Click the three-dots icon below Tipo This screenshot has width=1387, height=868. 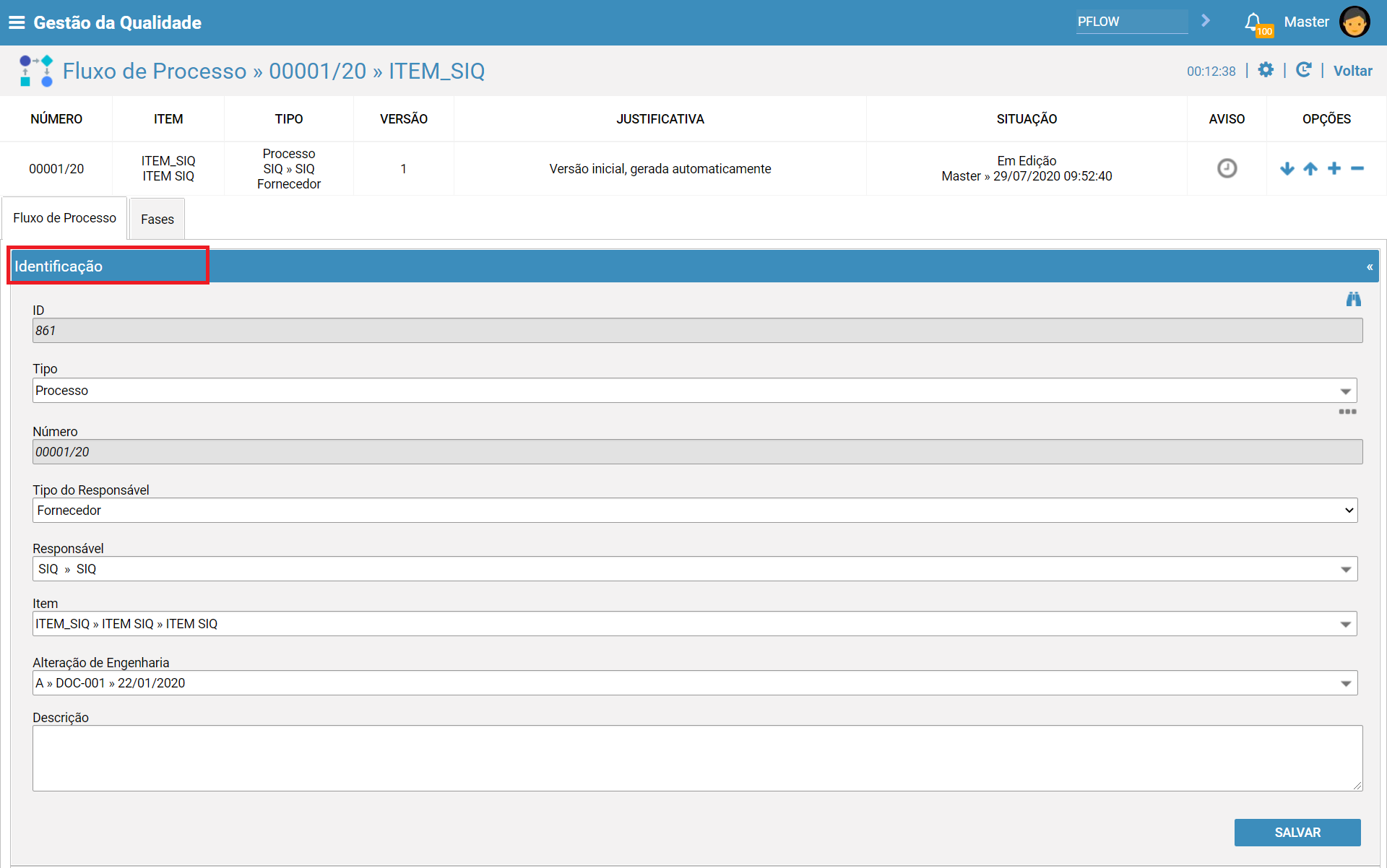1347,412
